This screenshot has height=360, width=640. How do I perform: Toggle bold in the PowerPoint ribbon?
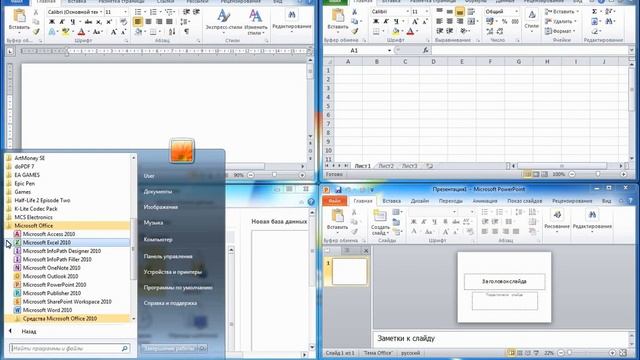(413, 221)
